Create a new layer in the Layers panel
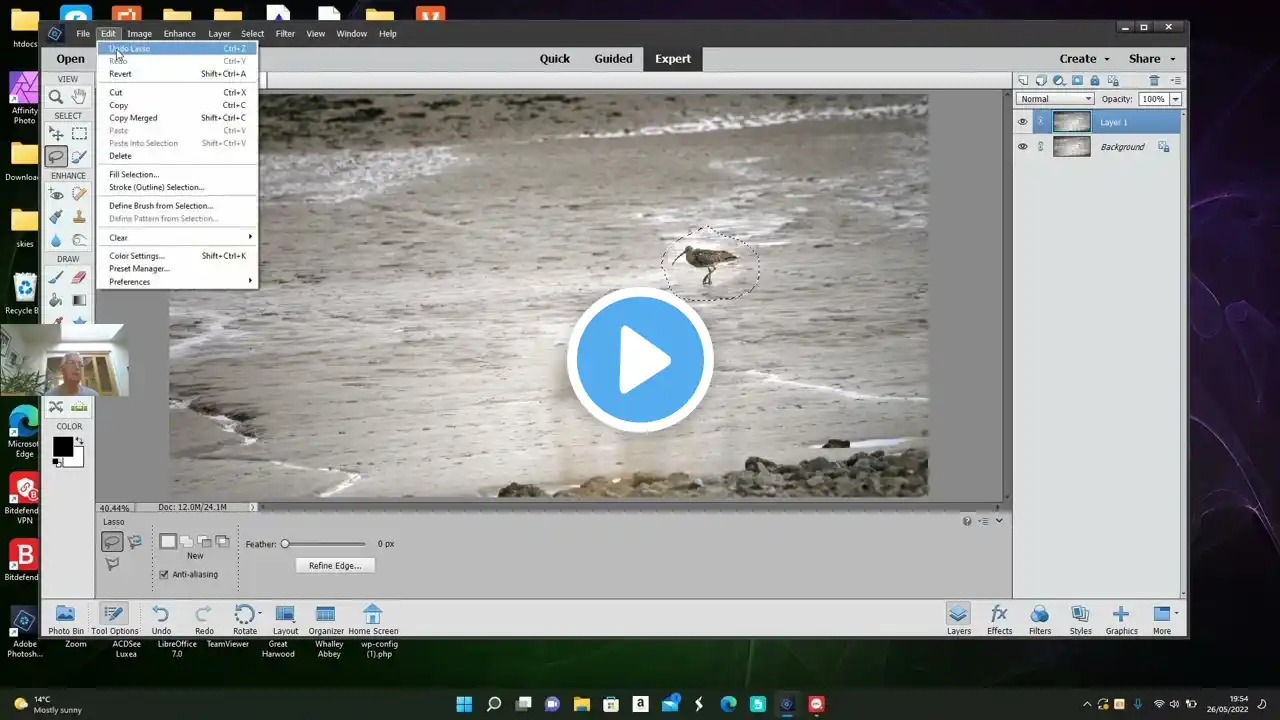1280x720 pixels. pos(1023,81)
